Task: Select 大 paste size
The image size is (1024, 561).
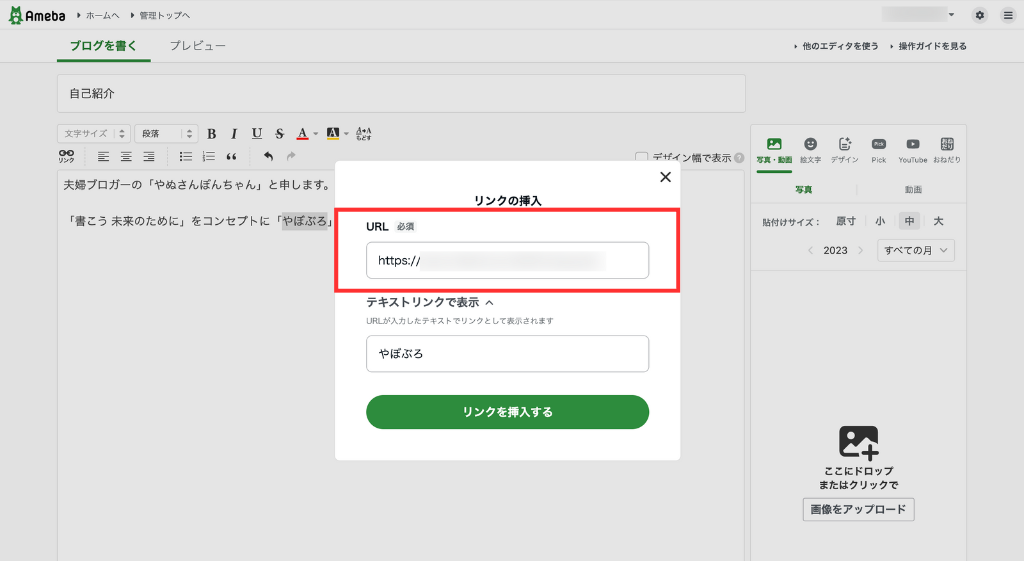Action: [938, 221]
